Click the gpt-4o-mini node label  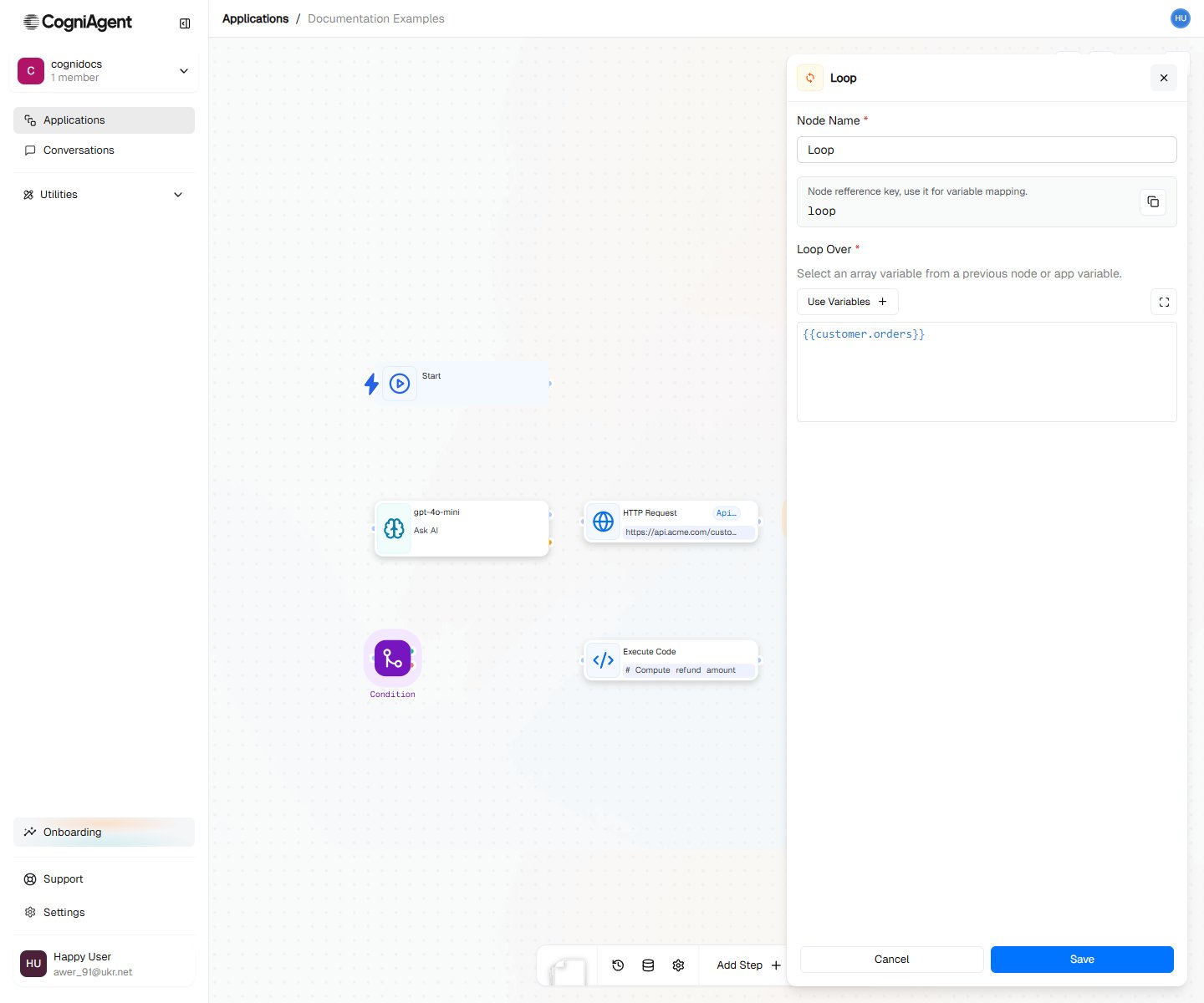point(436,512)
